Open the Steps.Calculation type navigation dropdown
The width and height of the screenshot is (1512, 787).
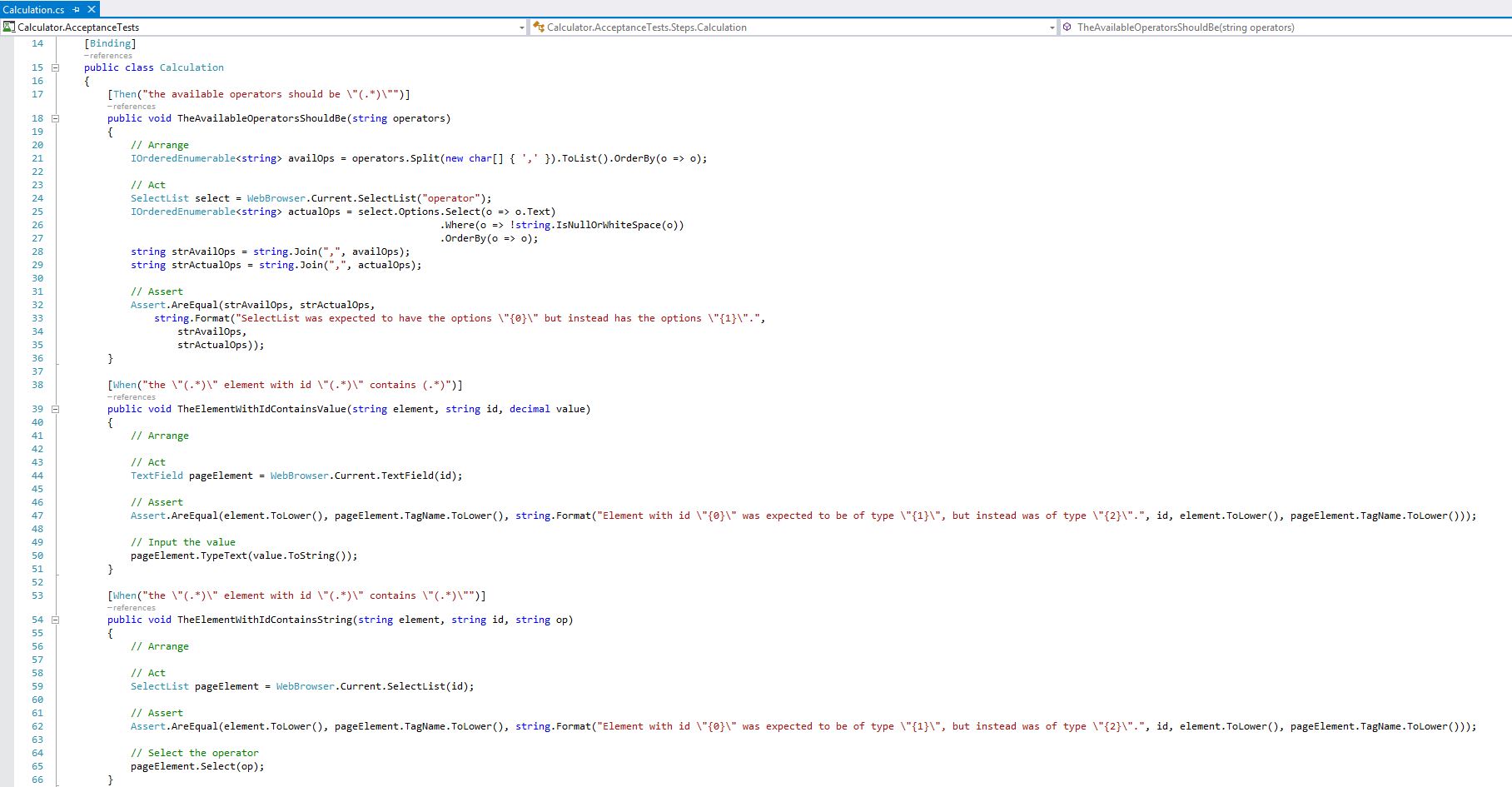[794, 27]
